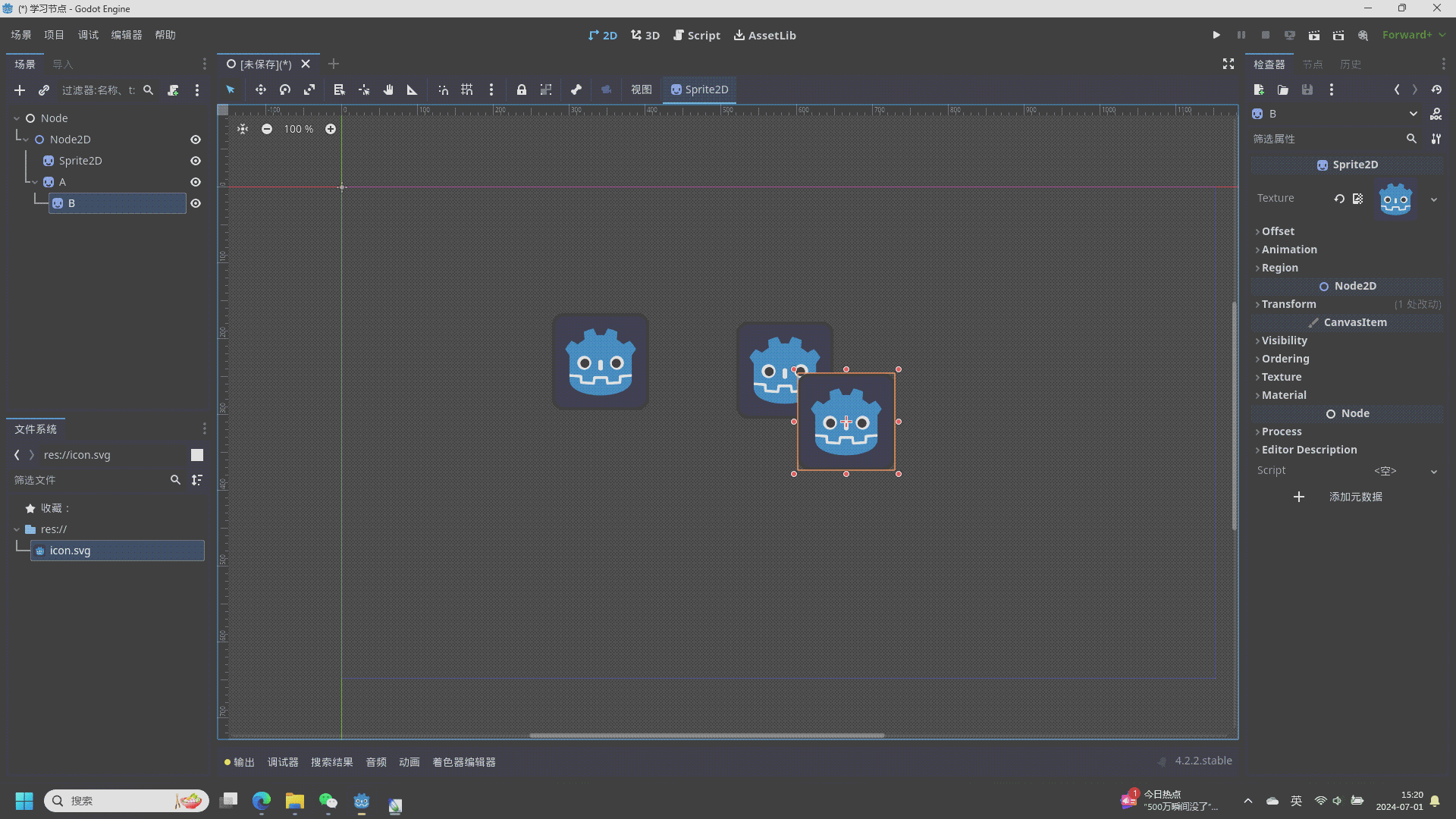The width and height of the screenshot is (1456, 819).
Task: Run the project with play button
Action: coord(1216,35)
